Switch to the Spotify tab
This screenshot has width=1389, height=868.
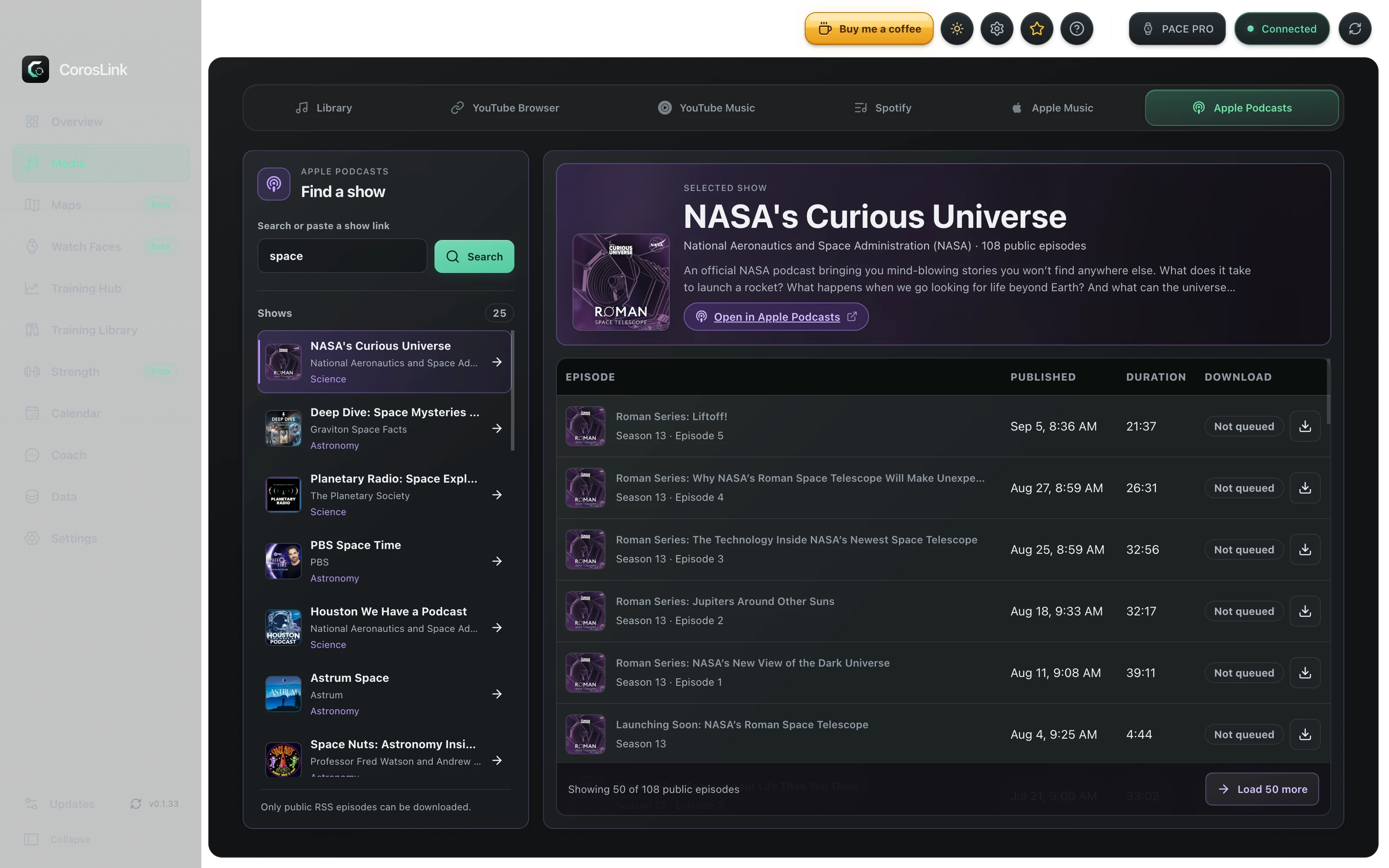[882, 108]
